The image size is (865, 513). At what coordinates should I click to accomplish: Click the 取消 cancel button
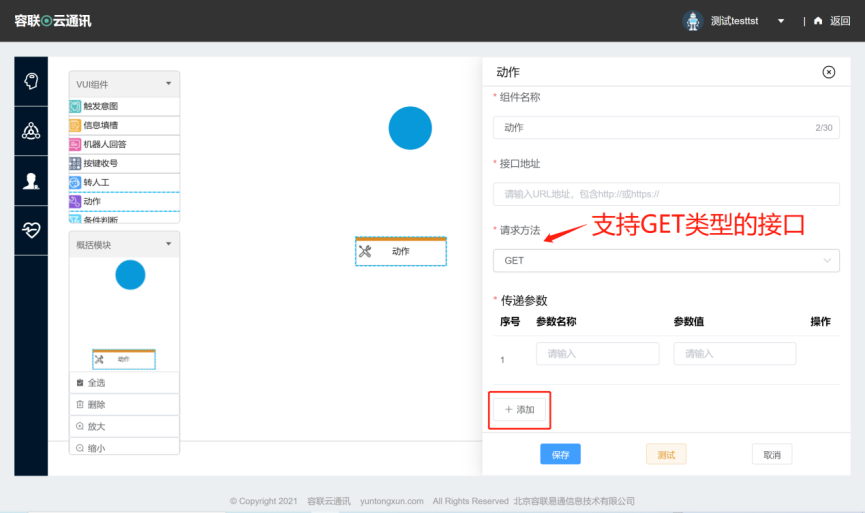[772, 454]
